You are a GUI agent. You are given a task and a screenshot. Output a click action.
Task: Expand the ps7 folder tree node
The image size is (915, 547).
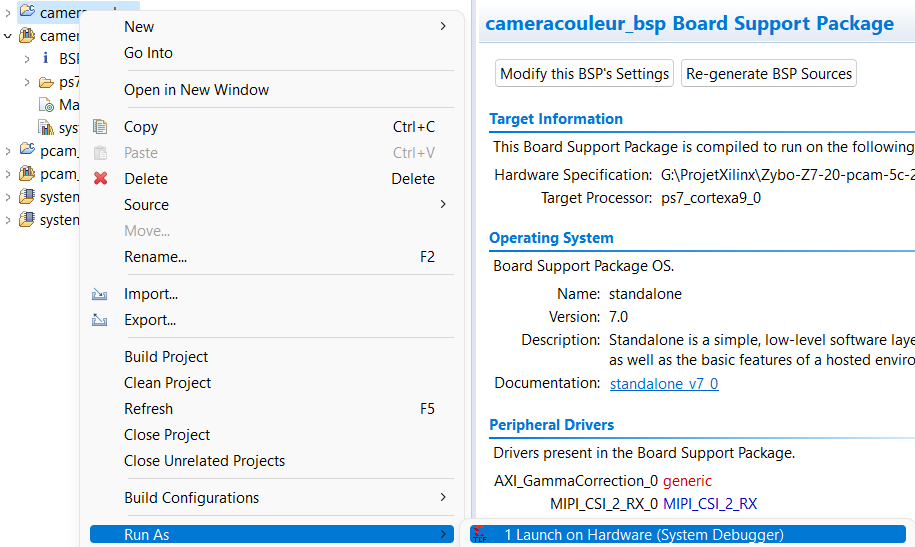point(27,82)
